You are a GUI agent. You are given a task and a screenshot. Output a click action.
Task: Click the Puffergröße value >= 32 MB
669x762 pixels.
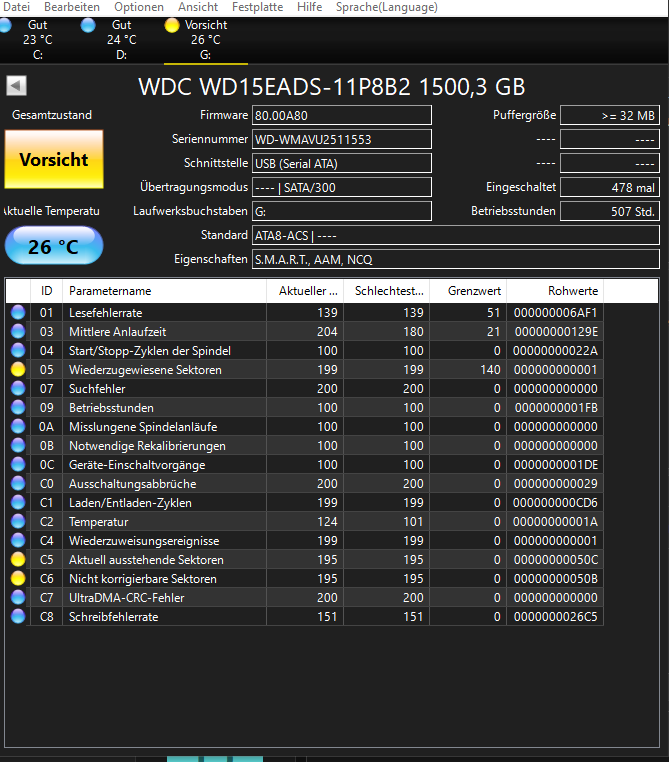610,116
